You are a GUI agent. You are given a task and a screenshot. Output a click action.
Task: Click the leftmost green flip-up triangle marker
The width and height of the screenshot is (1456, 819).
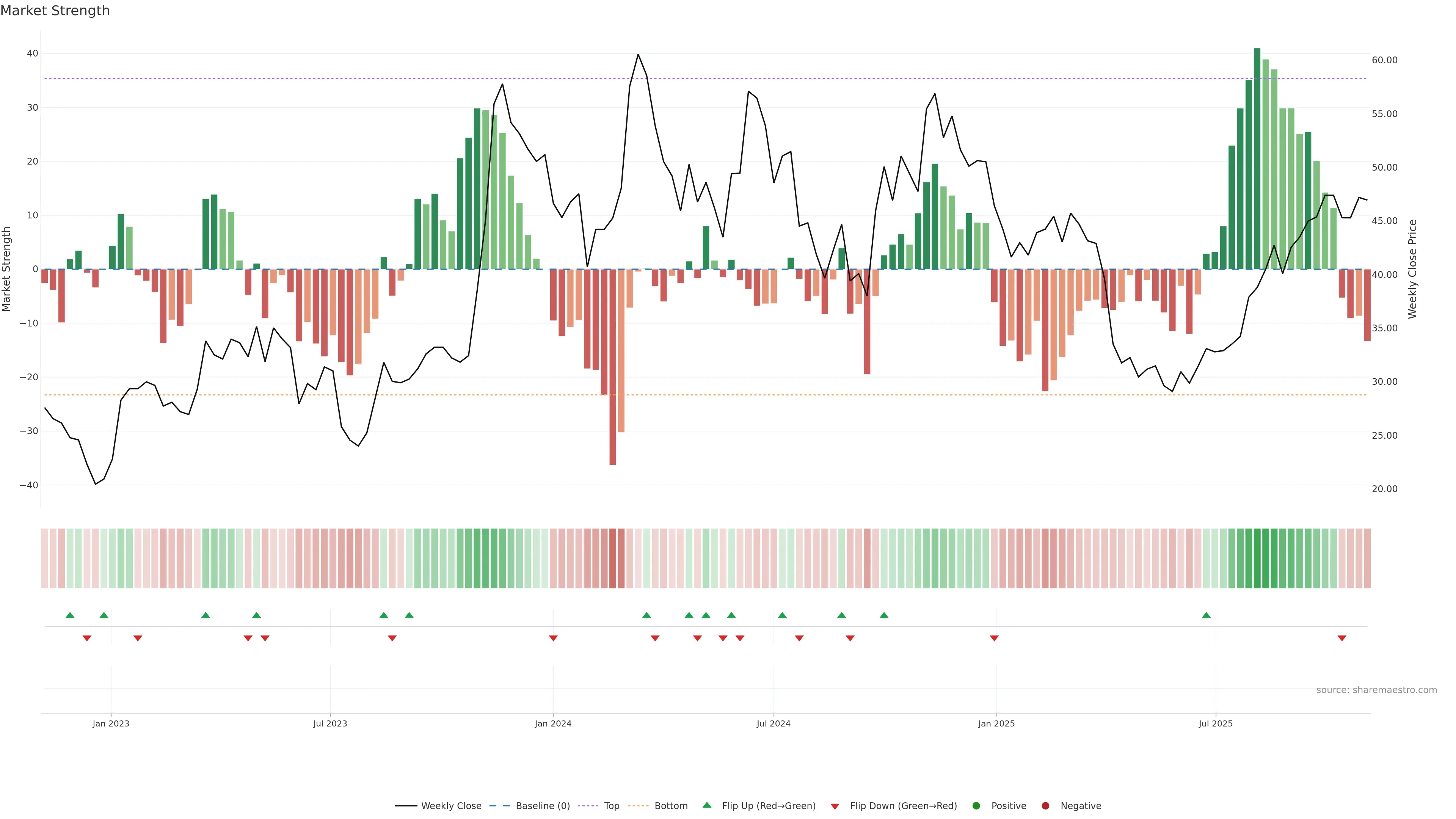[x=70, y=615]
